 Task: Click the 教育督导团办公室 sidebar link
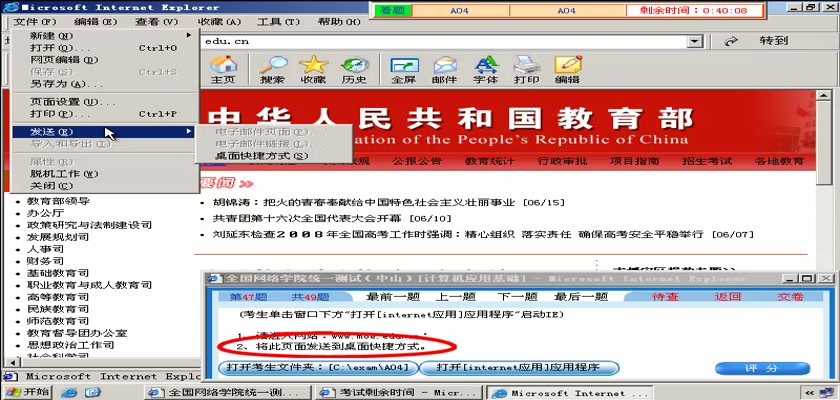77,333
